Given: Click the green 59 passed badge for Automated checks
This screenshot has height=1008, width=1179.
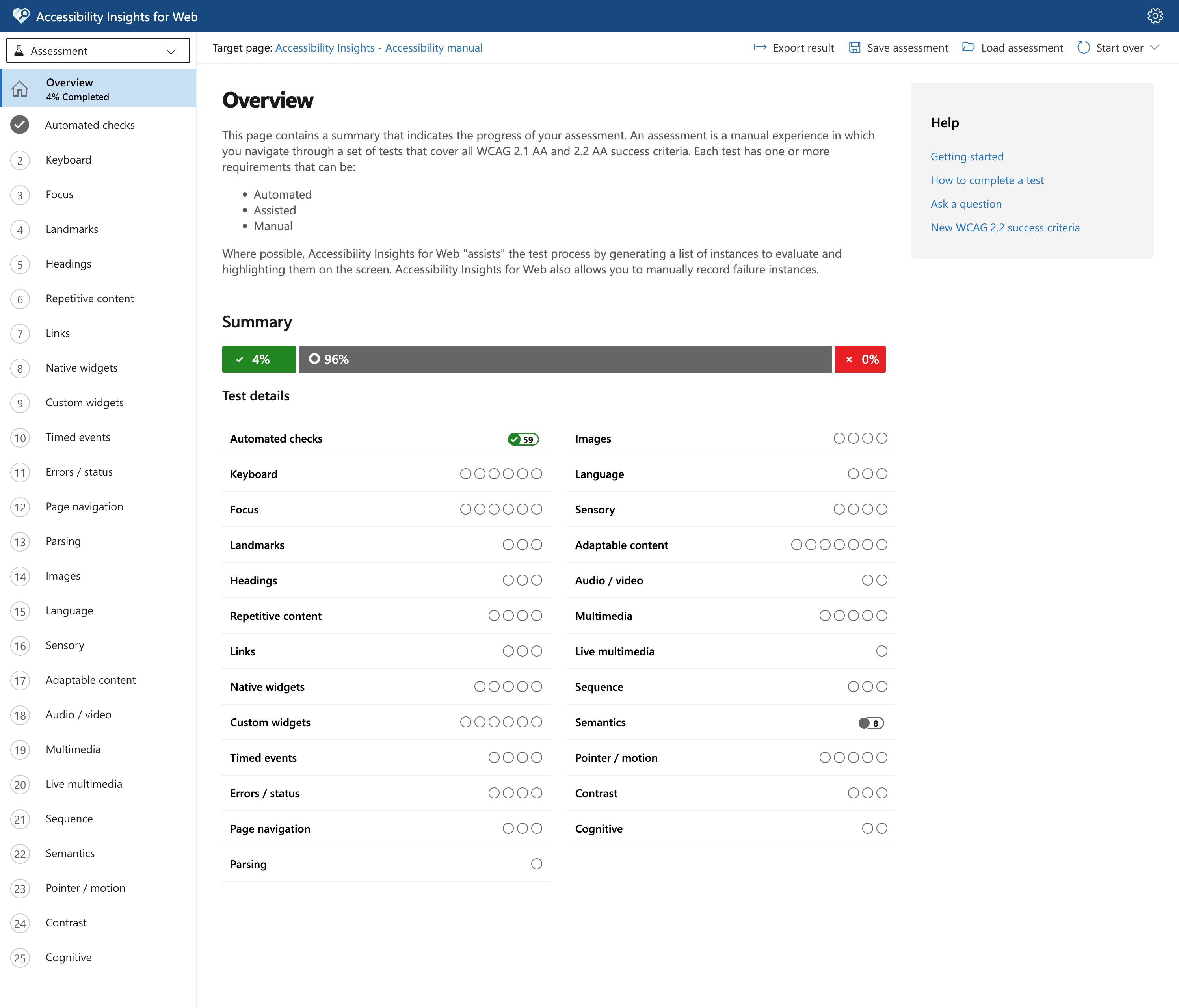Looking at the screenshot, I should click(x=523, y=439).
